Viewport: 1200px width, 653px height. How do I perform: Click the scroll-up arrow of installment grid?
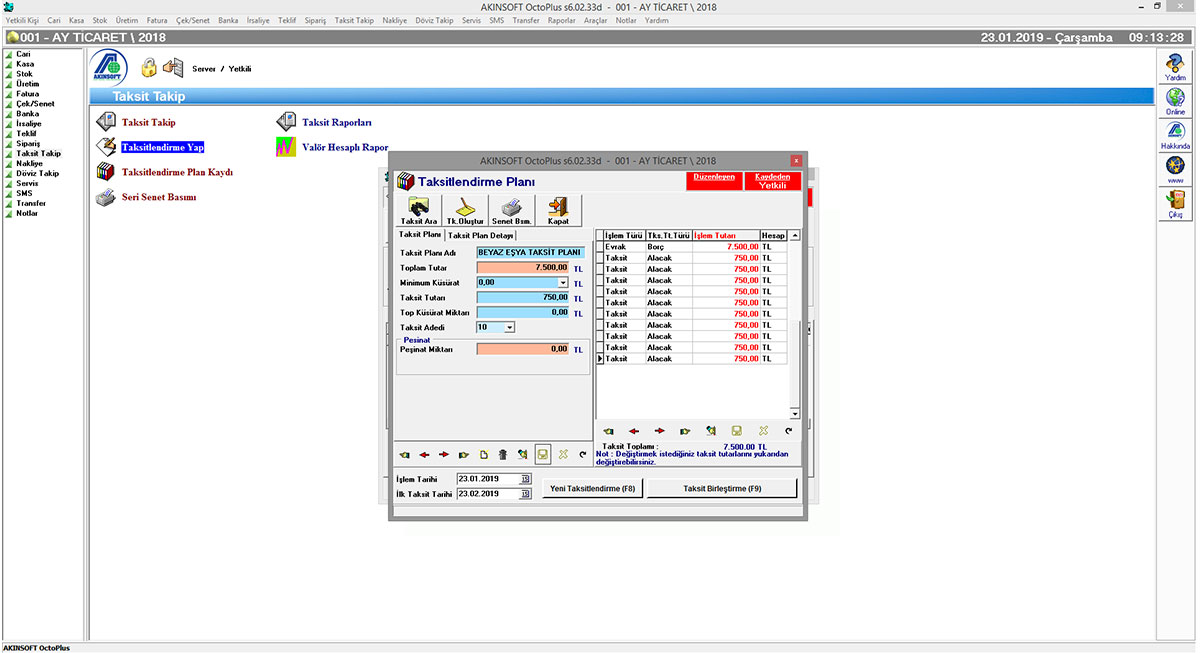click(795, 236)
